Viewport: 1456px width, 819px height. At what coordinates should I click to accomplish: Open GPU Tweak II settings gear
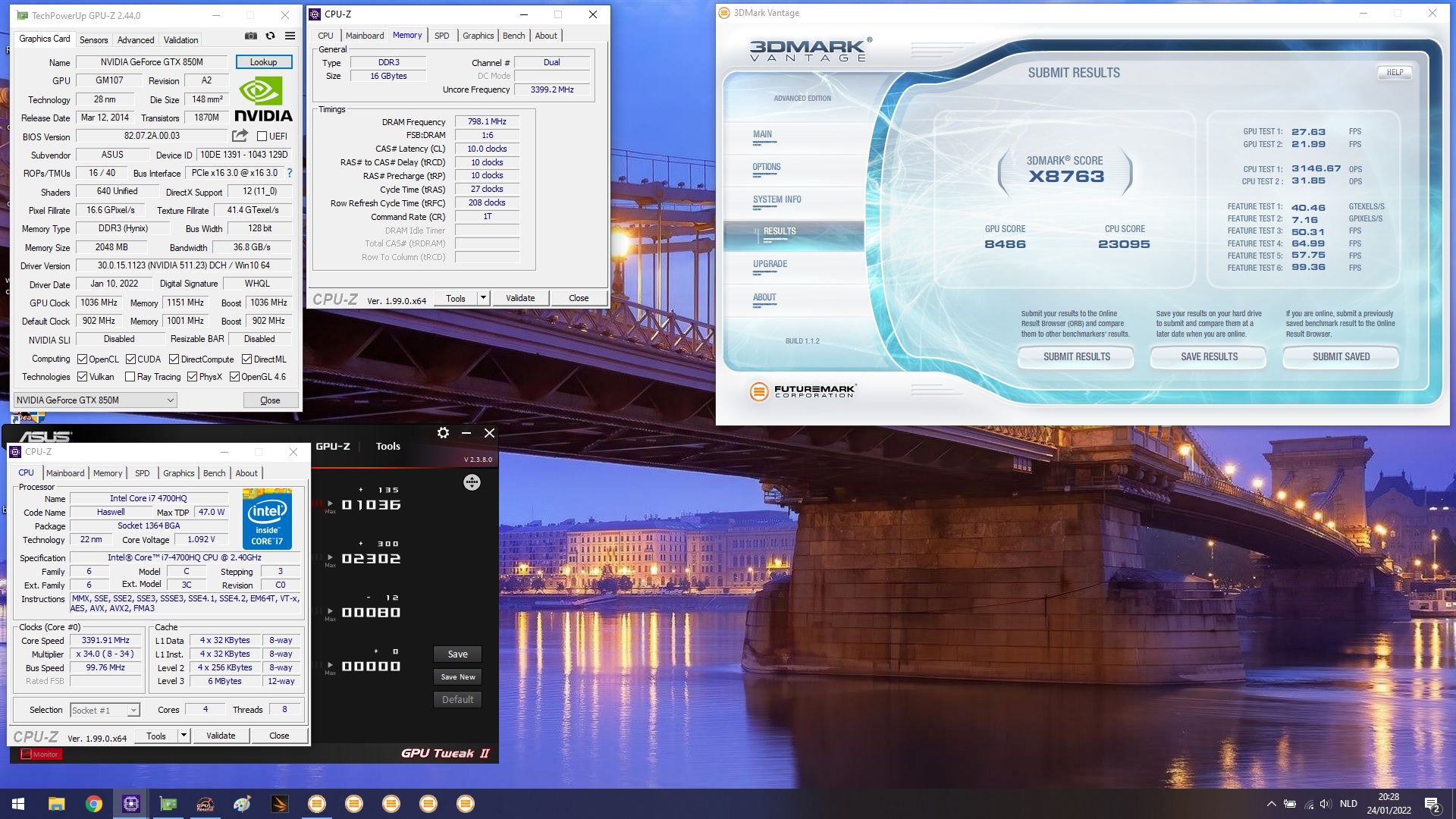(x=443, y=433)
